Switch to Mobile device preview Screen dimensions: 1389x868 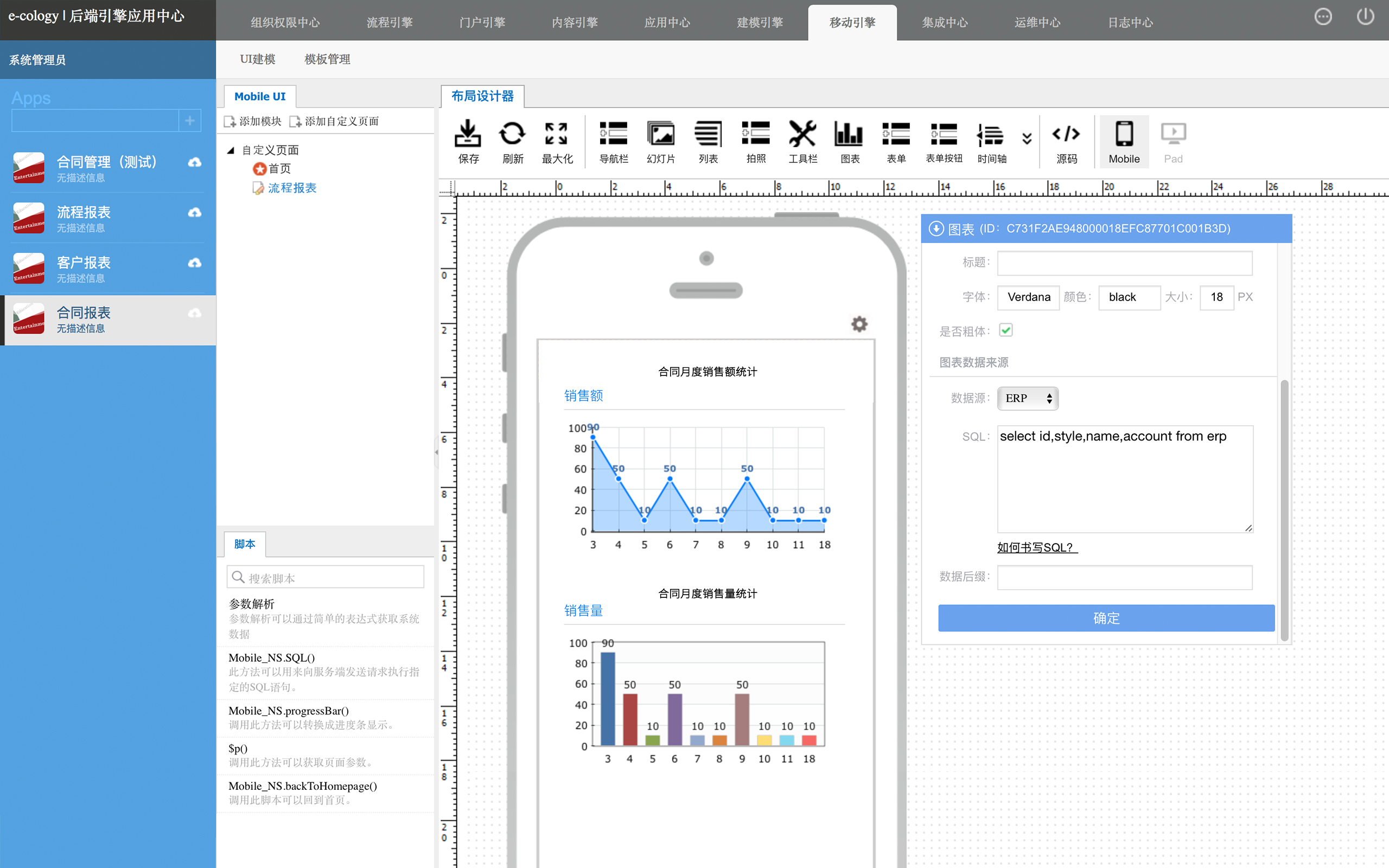(x=1124, y=141)
